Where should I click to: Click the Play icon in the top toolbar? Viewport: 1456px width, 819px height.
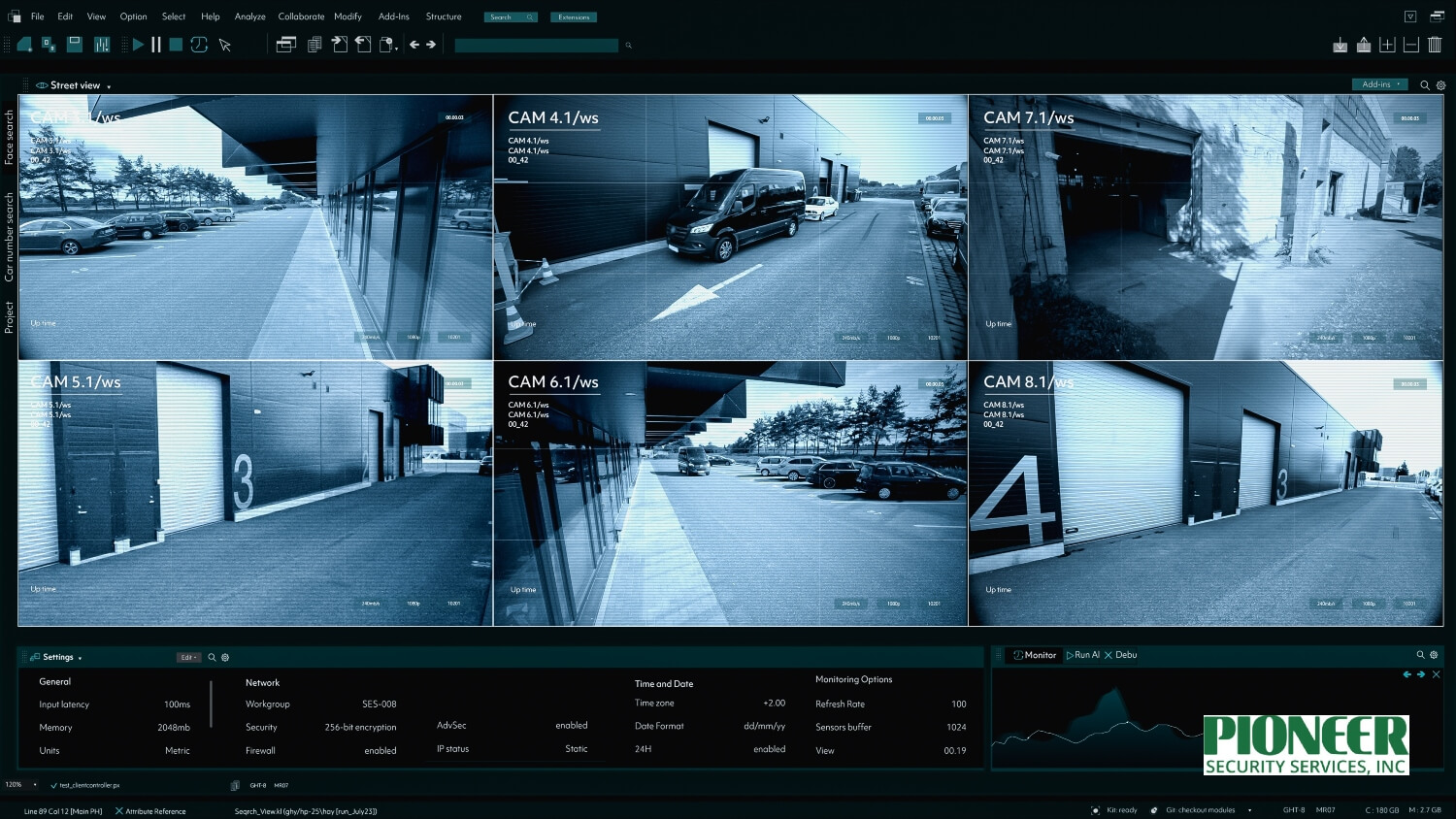(x=138, y=44)
